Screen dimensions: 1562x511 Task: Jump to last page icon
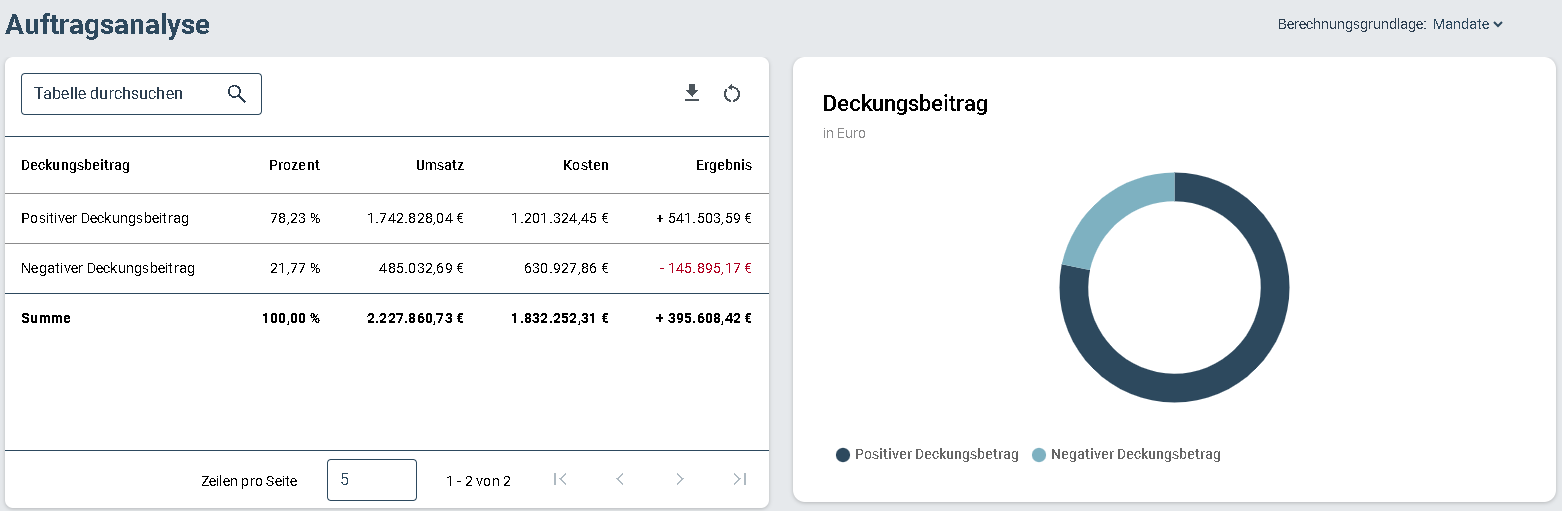point(740,479)
